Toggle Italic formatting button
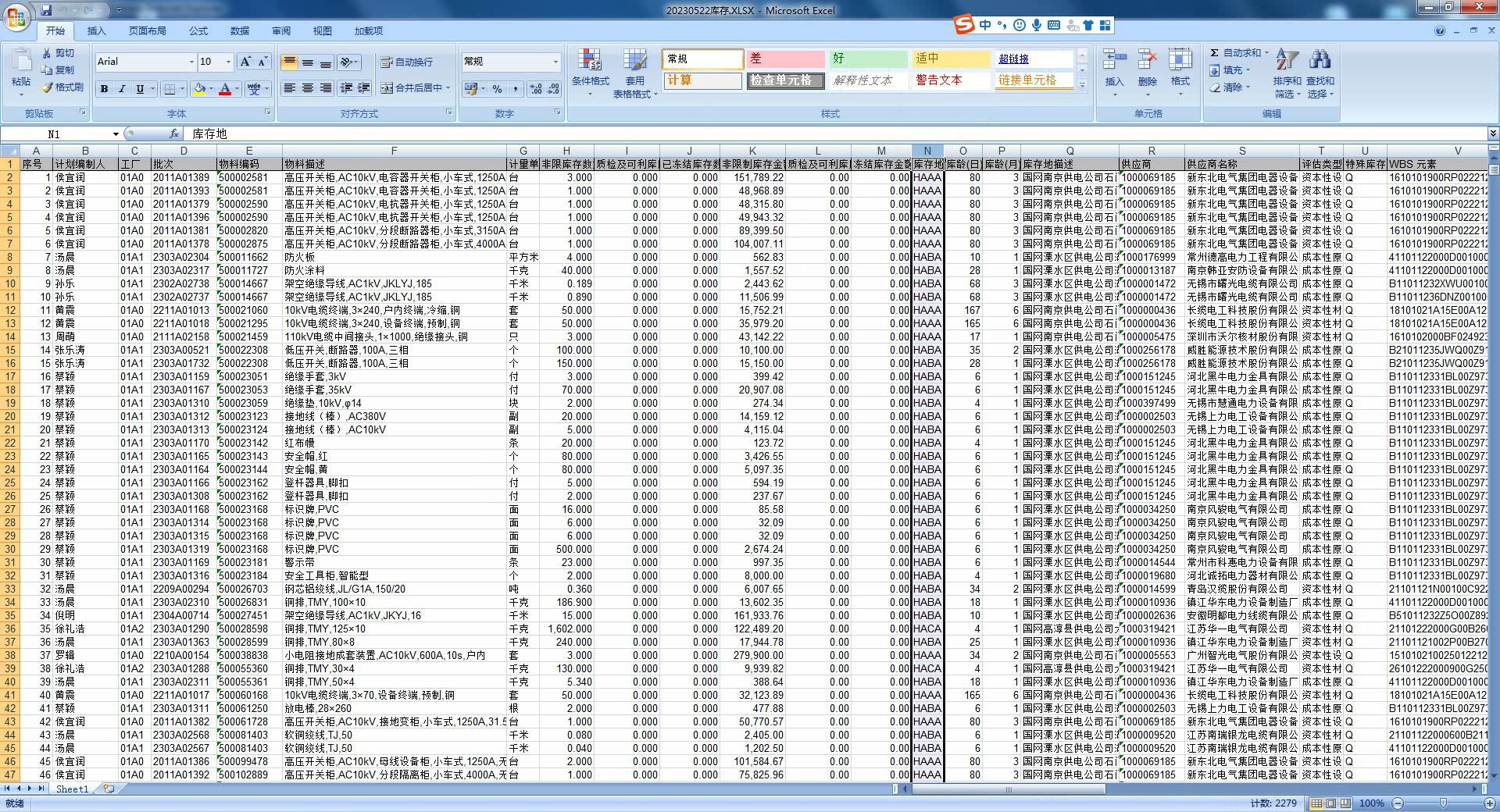The height and width of the screenshot is (812, 1500). (122, 89)
